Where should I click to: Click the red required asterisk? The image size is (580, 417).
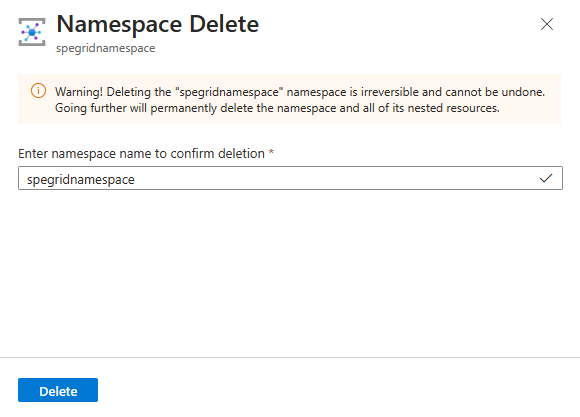coord(271,152)
